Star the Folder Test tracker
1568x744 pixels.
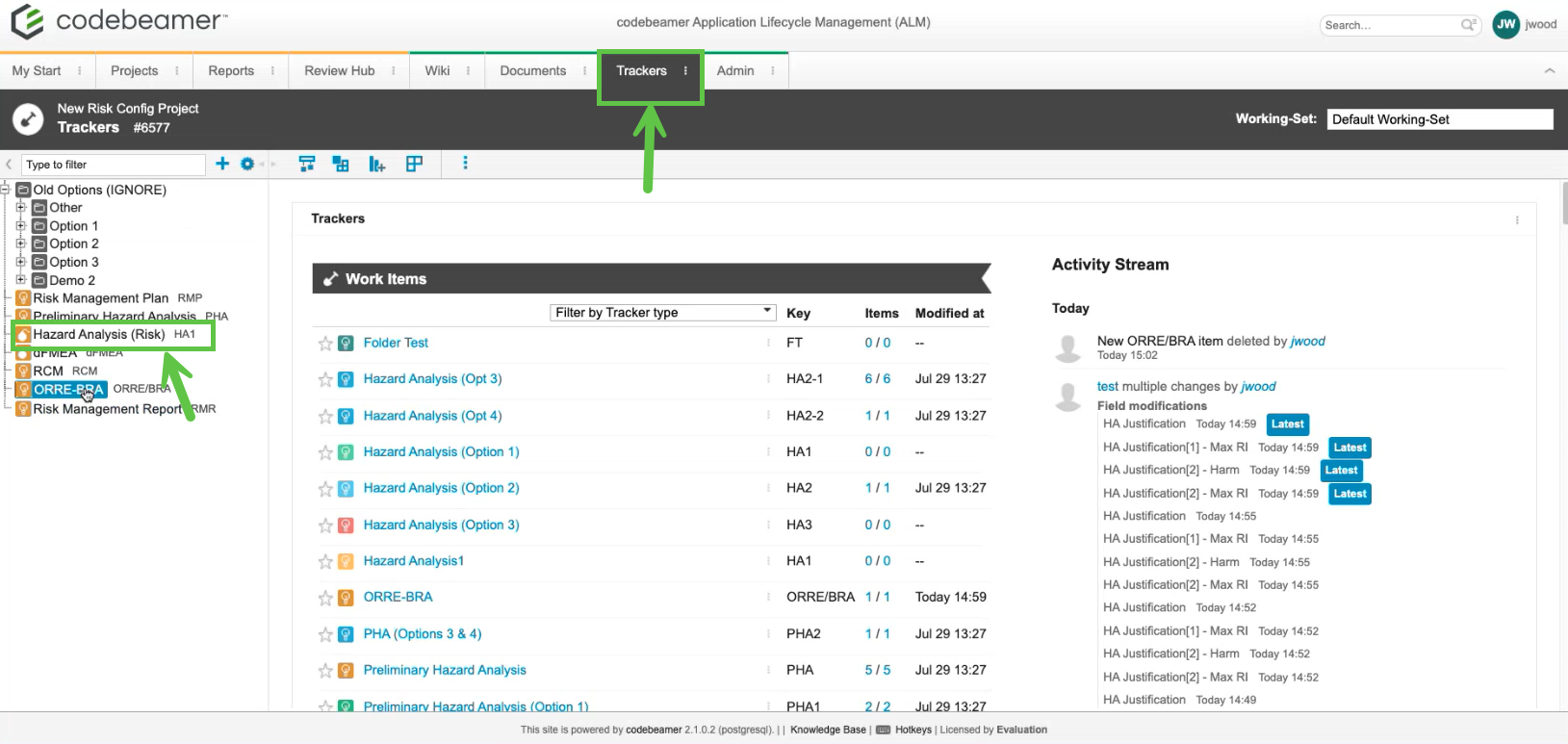pos(325,344)
